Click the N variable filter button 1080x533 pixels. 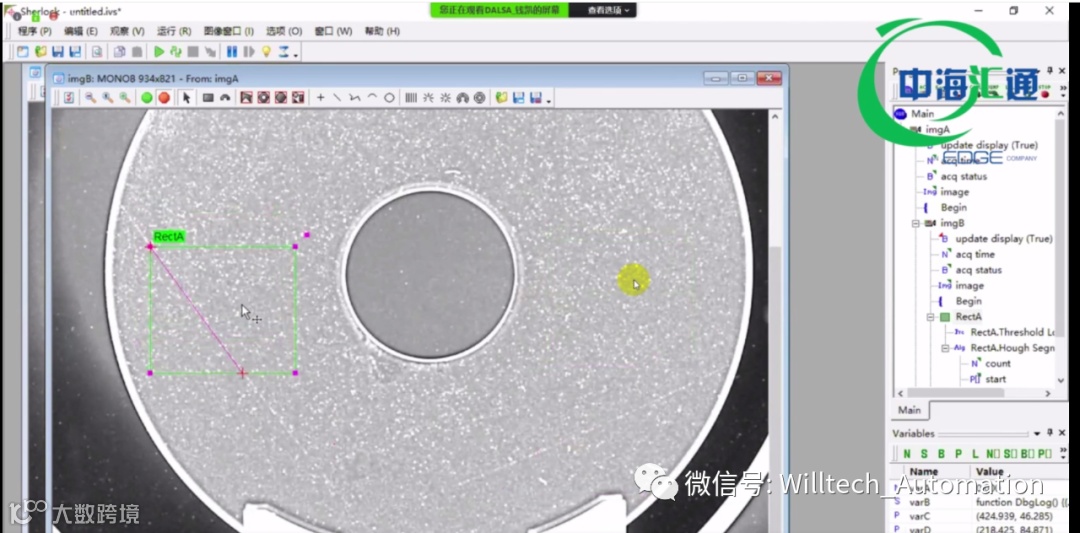click(x=906, y=454)
